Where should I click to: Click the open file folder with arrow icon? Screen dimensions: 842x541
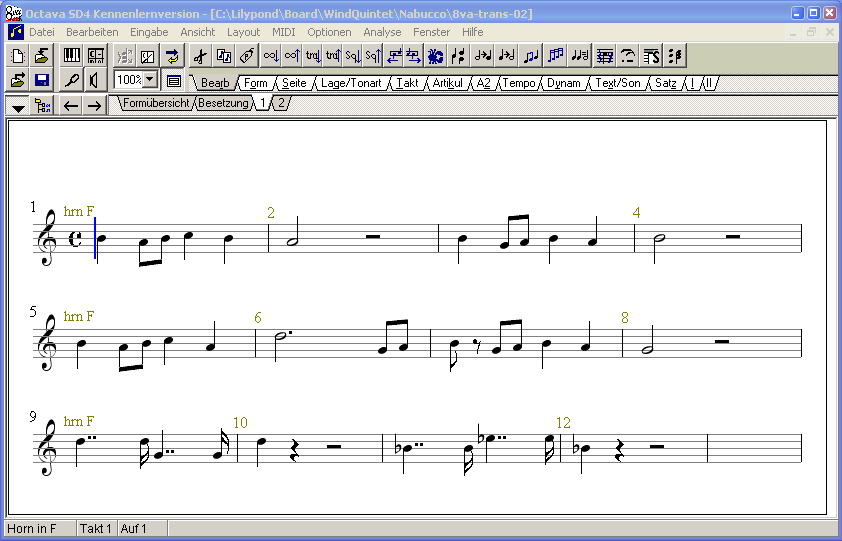click(x=18, y=81)
